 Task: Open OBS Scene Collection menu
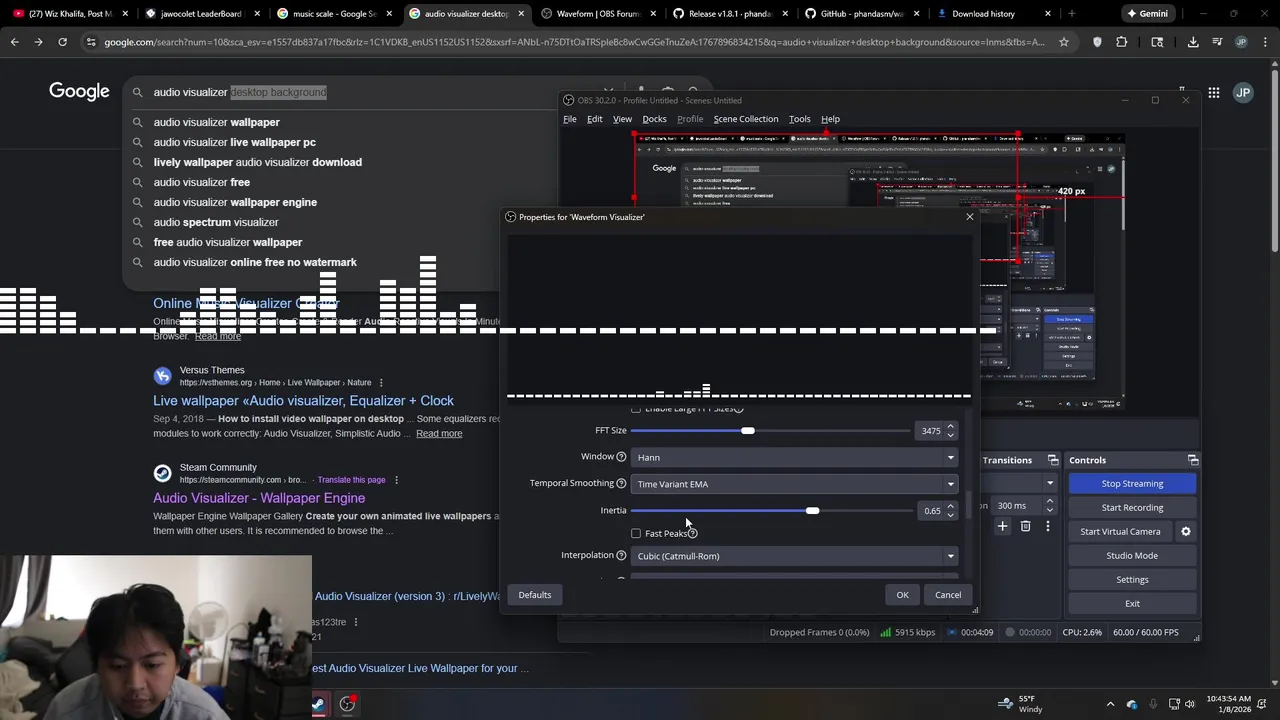[x=745, y=119]
